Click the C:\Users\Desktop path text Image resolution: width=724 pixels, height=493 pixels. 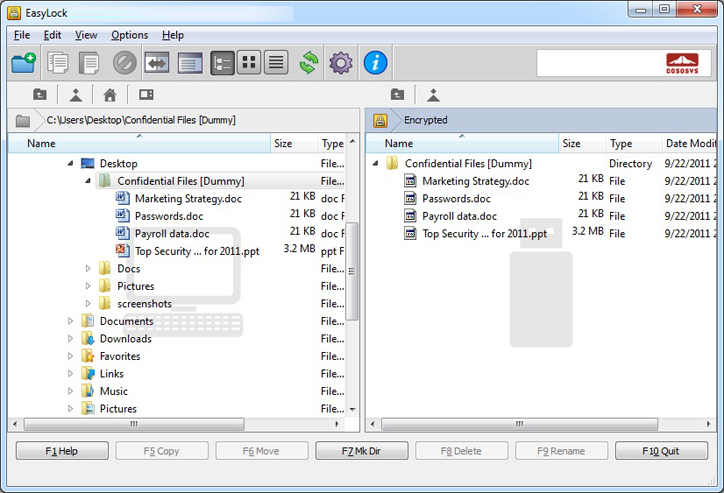[x=141, y=120]
